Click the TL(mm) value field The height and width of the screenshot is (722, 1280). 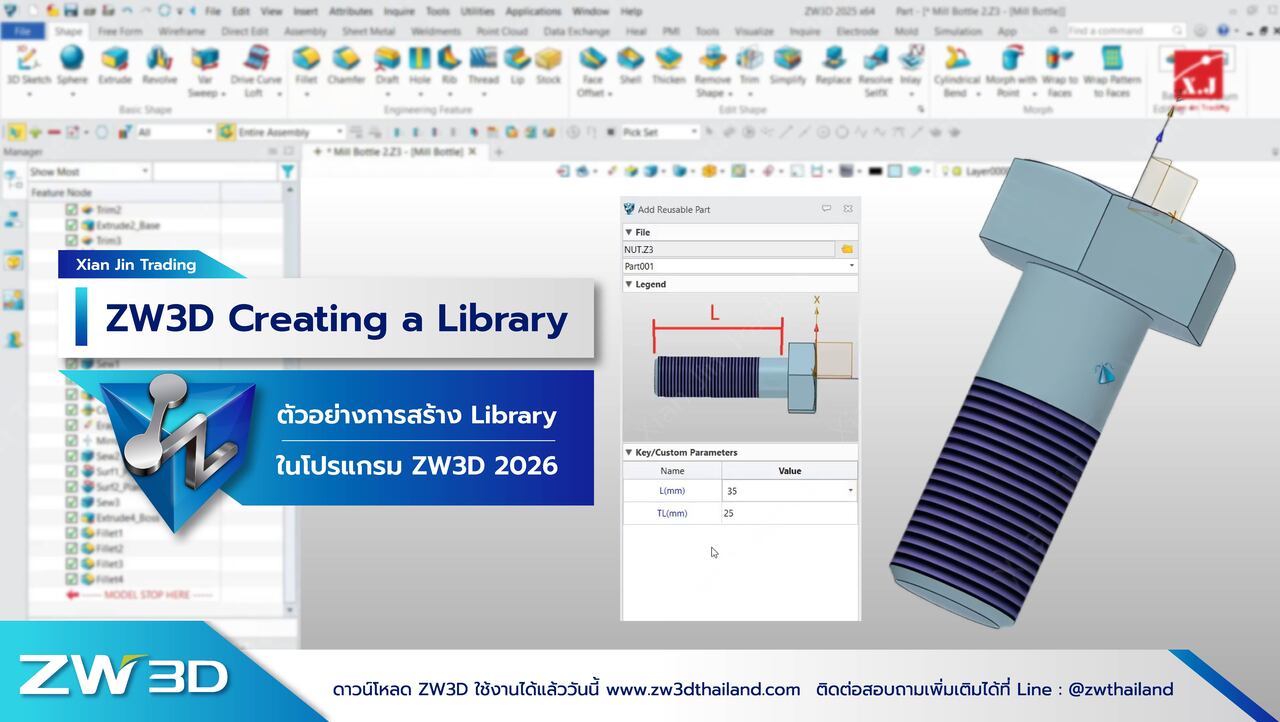[x=788, y=513]
